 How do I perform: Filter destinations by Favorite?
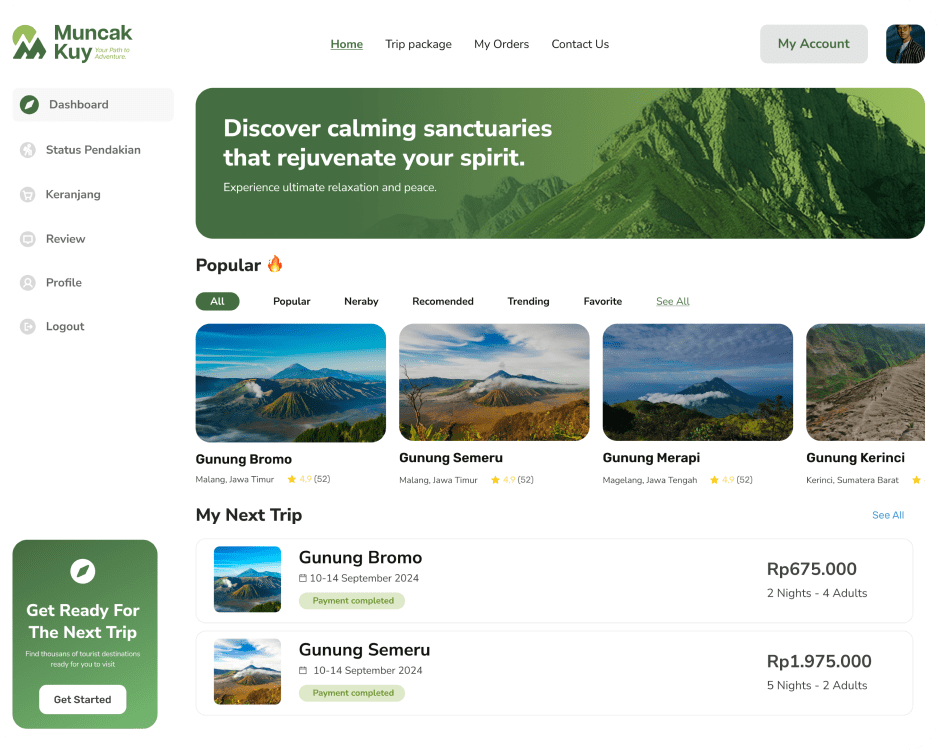pyautogui.click(x=602, y=301)
